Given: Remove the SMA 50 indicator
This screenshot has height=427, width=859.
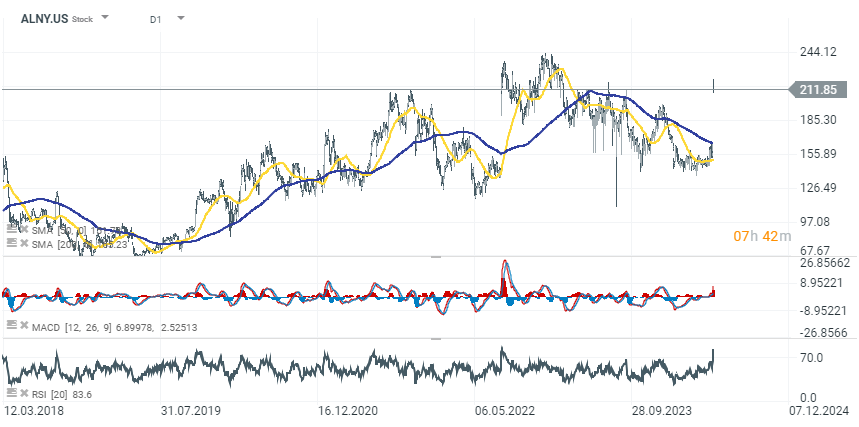Looking at the screenshot, I should [x=24, y=229].
